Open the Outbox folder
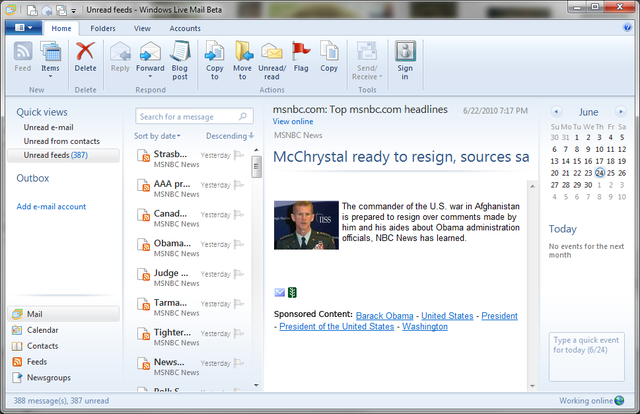 [x=33, y=178]
